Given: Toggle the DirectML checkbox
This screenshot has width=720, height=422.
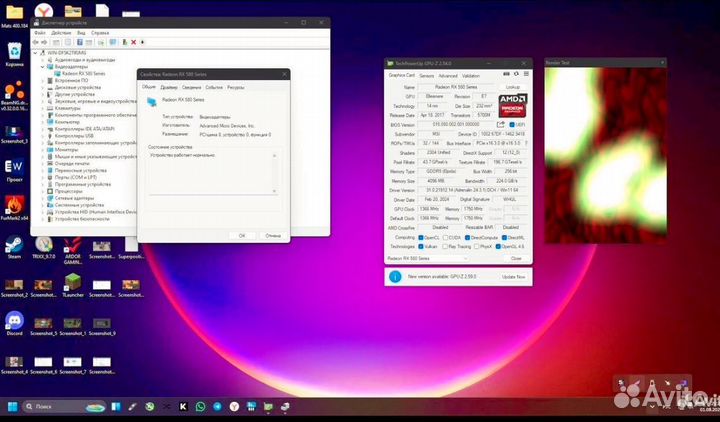Looking at the screenshot, I should [x=504, y=237].
